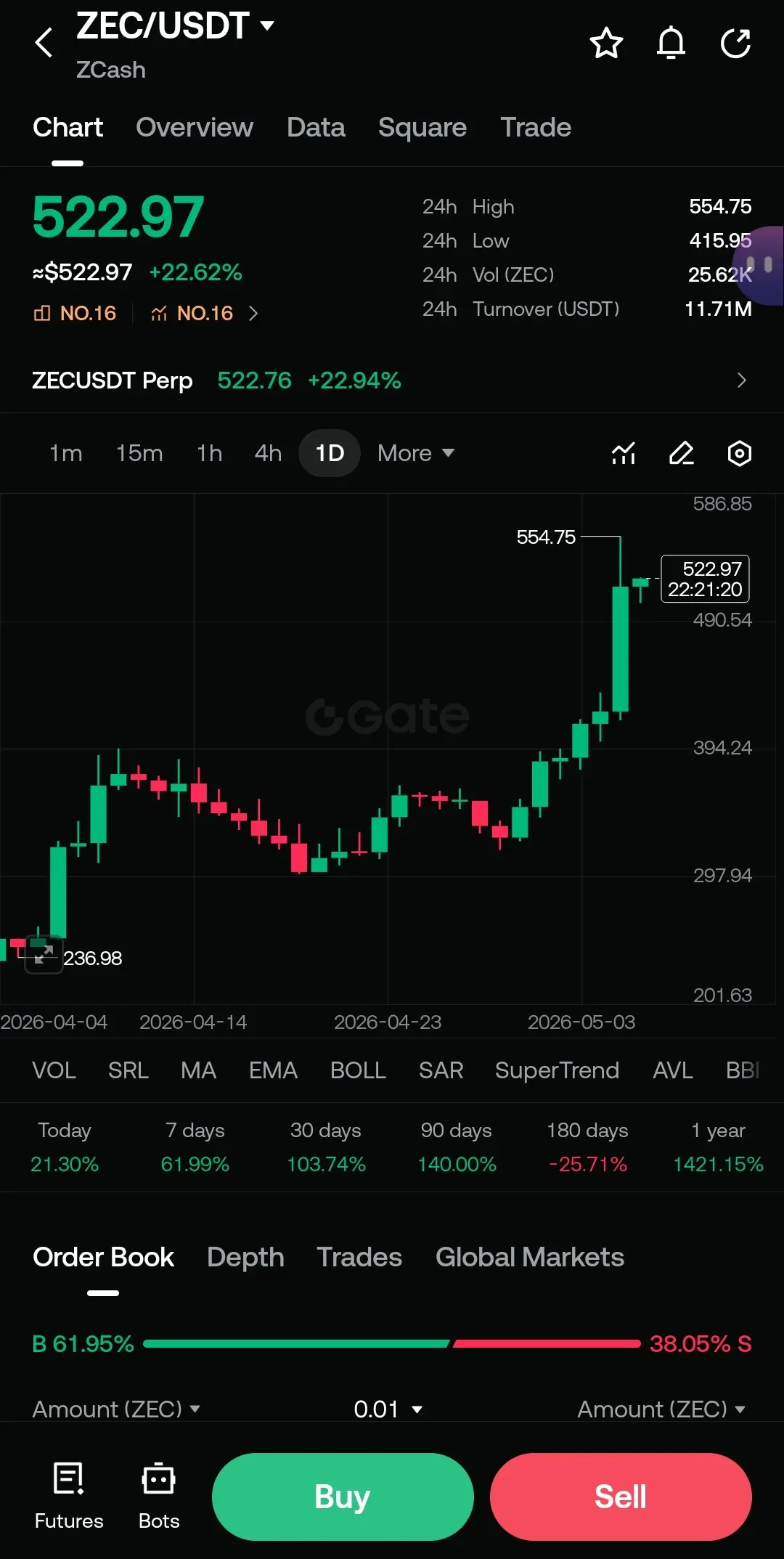Screen dimensions: 784x1559
Task: Open ranking details chevron
Action: 253,313
